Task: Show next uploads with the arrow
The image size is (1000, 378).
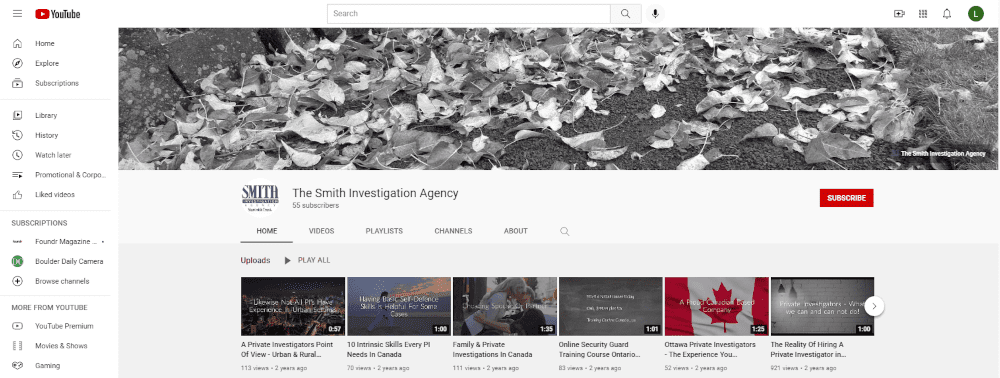Action: (874, 306)
